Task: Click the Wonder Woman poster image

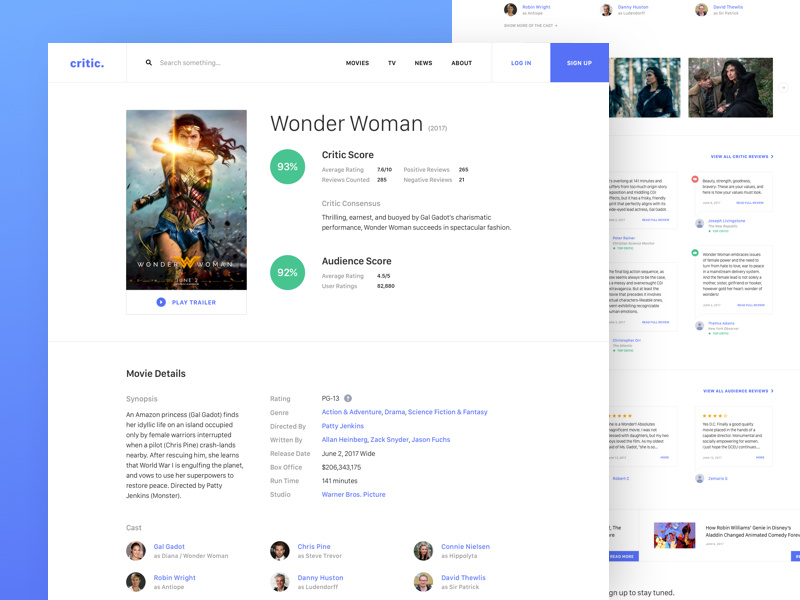Action: [x=186, y=200]
